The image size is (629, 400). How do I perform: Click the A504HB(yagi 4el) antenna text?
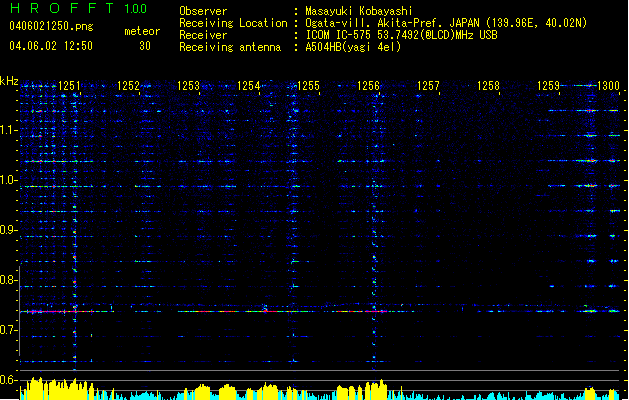click(x=353, y=47)
